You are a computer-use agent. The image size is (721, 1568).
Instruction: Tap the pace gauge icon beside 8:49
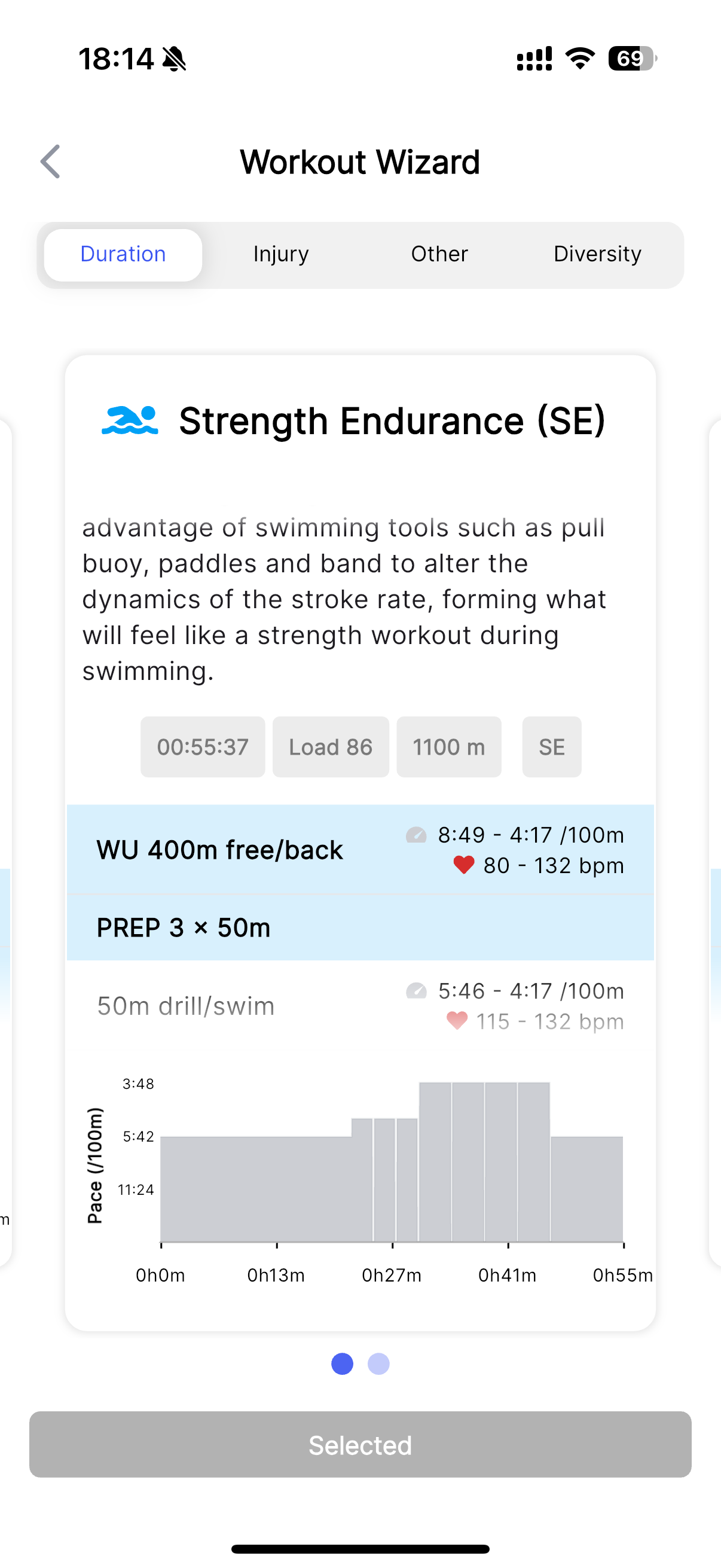coord(416,834)
